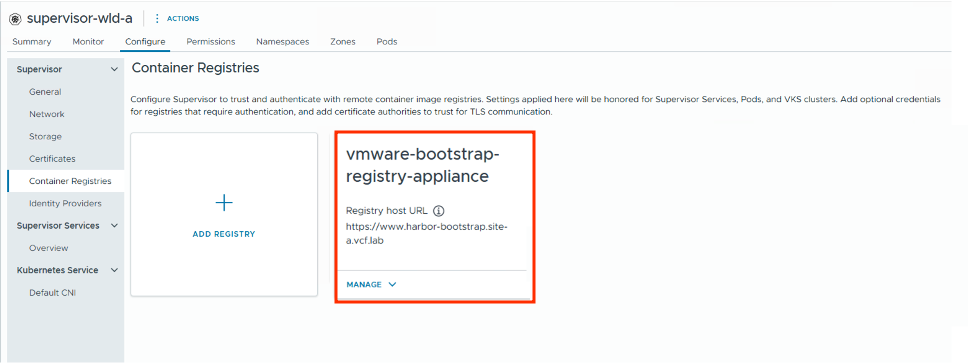
Task: Click the Supervisor section header label
Action: click(39, 70)
